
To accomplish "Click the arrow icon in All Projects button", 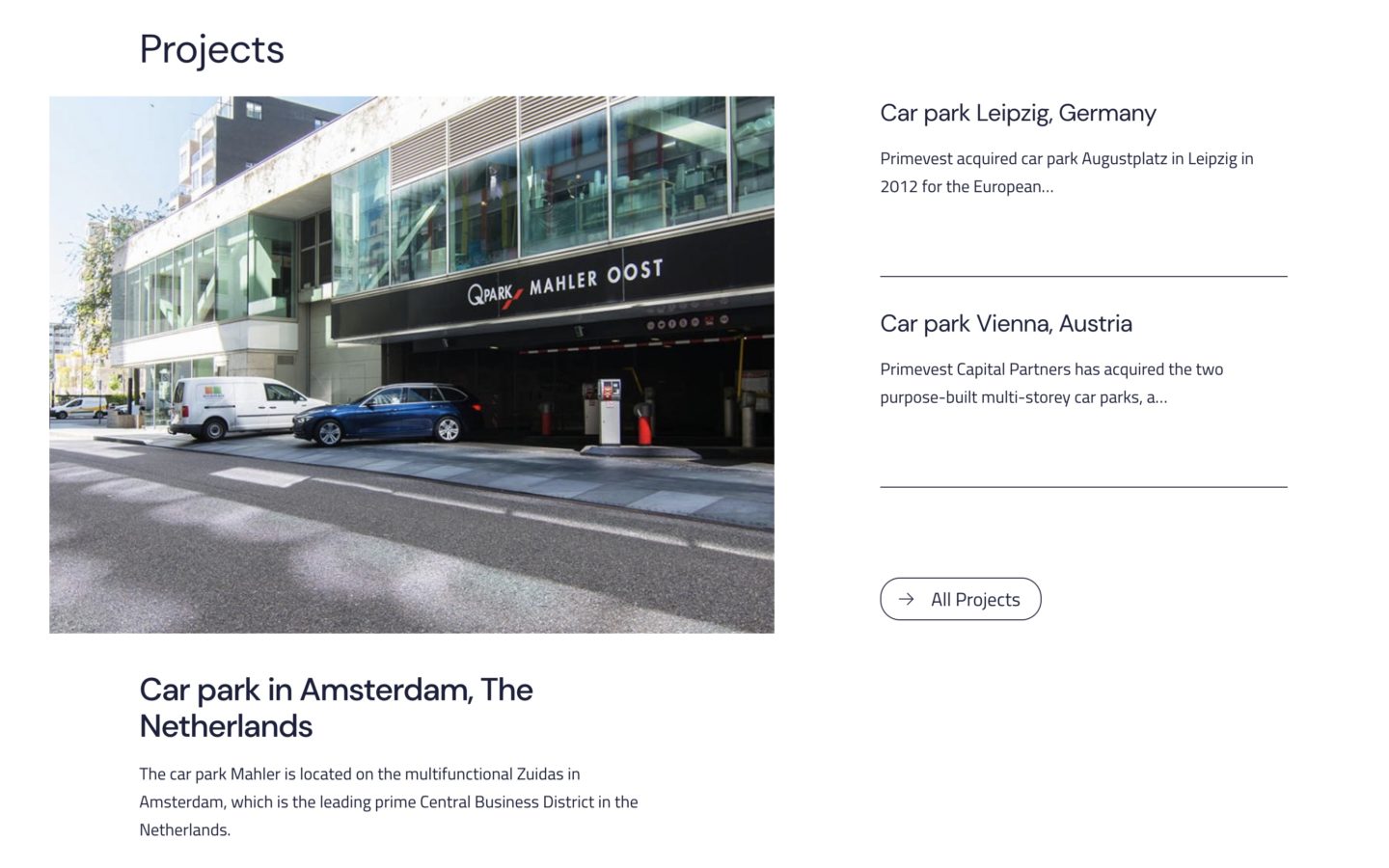I will 906,599.
